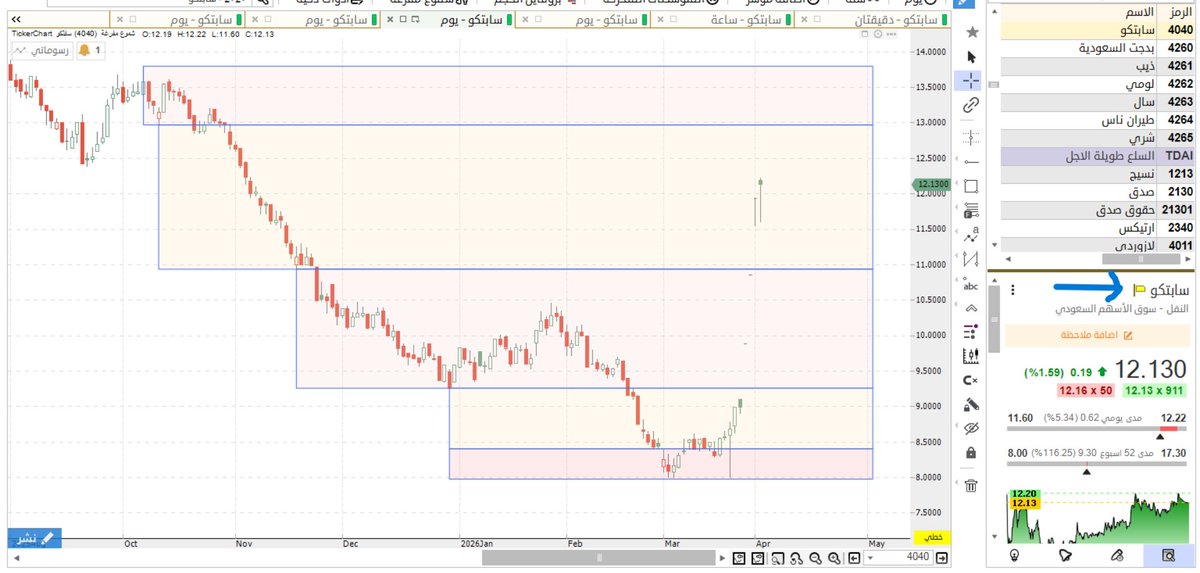This screenshot has width=1200, height=573.
Task: Click the favorites star icon in the drawing toolbar
Action: [x=971, y=33]
